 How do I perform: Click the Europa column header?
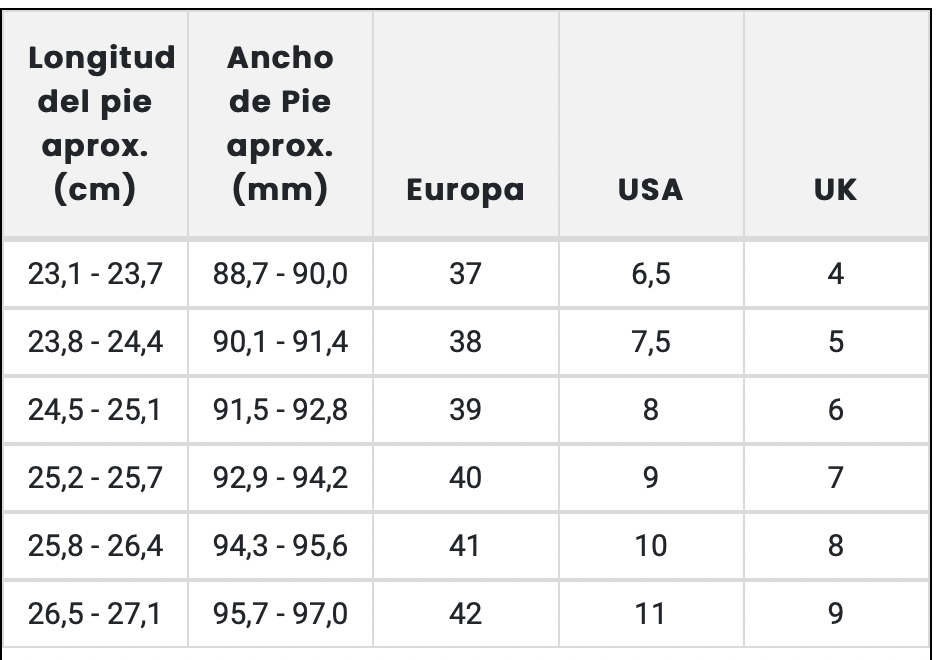point(465,190)
